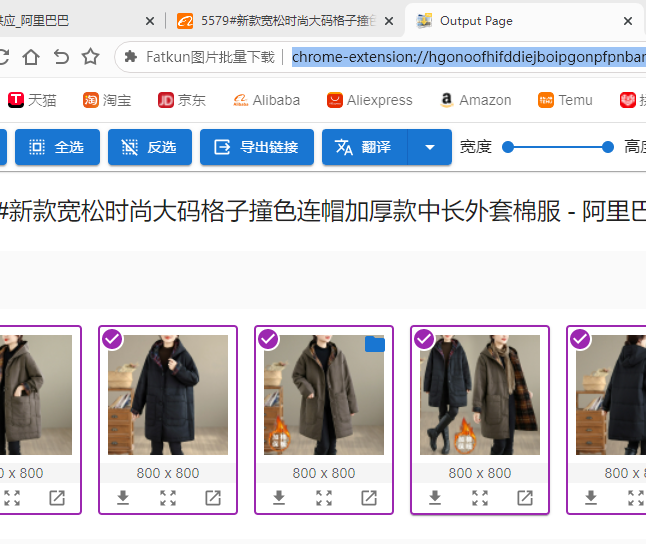Click the blue folder icon on brown coat image
The width and height of the screenshot is (646, 544).
point(374,344)
